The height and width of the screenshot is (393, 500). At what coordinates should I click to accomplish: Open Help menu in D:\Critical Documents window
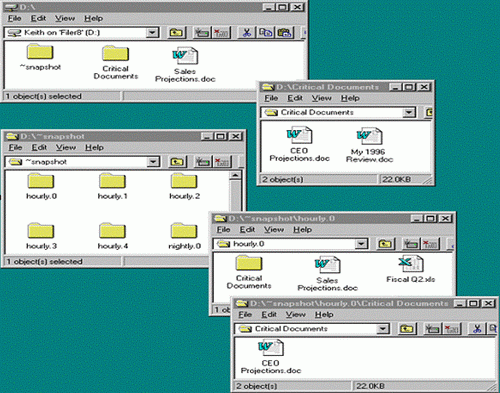[x=350, y=98]
